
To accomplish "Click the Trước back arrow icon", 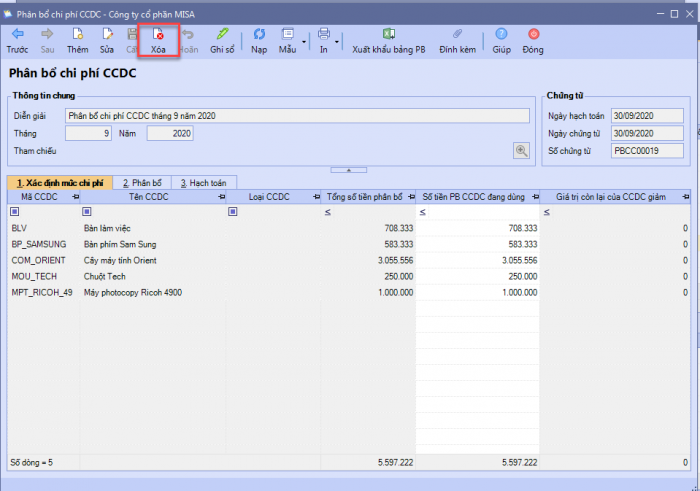I will pyautogui.click(x=17, y=35).
